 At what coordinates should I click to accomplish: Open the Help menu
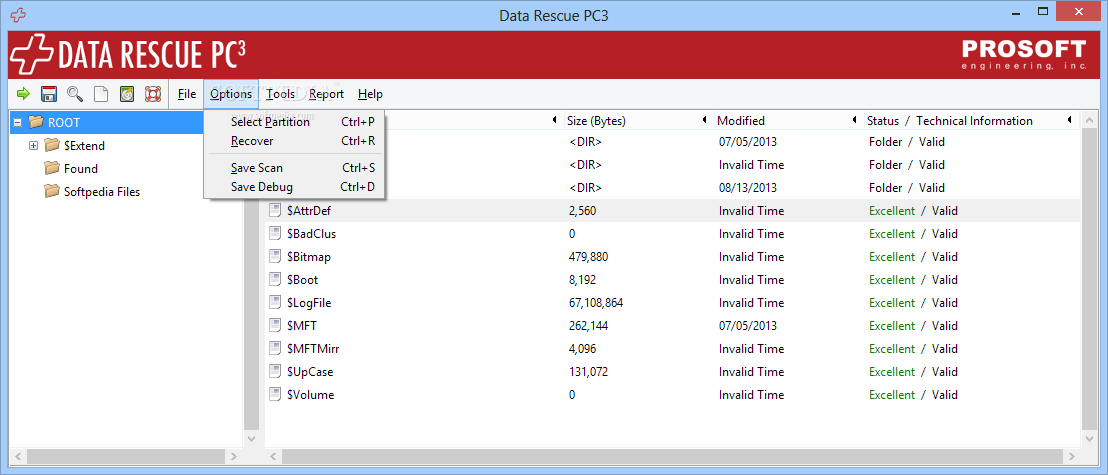click(370, 94)
